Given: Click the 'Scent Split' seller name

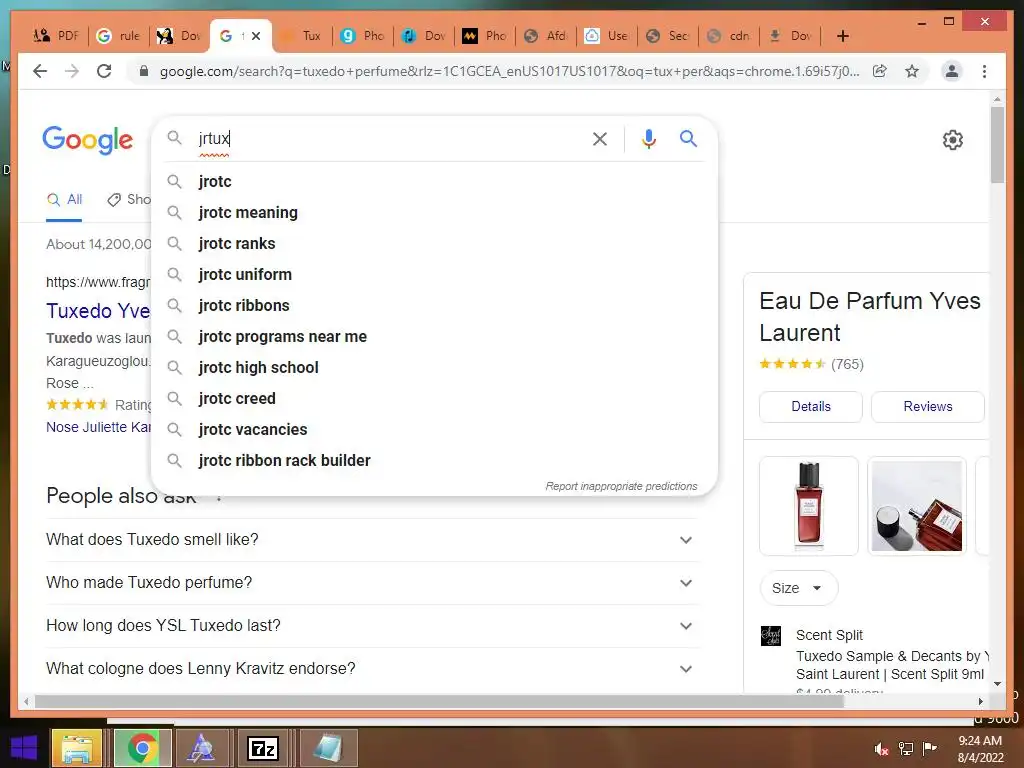Looking at the screenshot, I should click(x=829, y=635).
